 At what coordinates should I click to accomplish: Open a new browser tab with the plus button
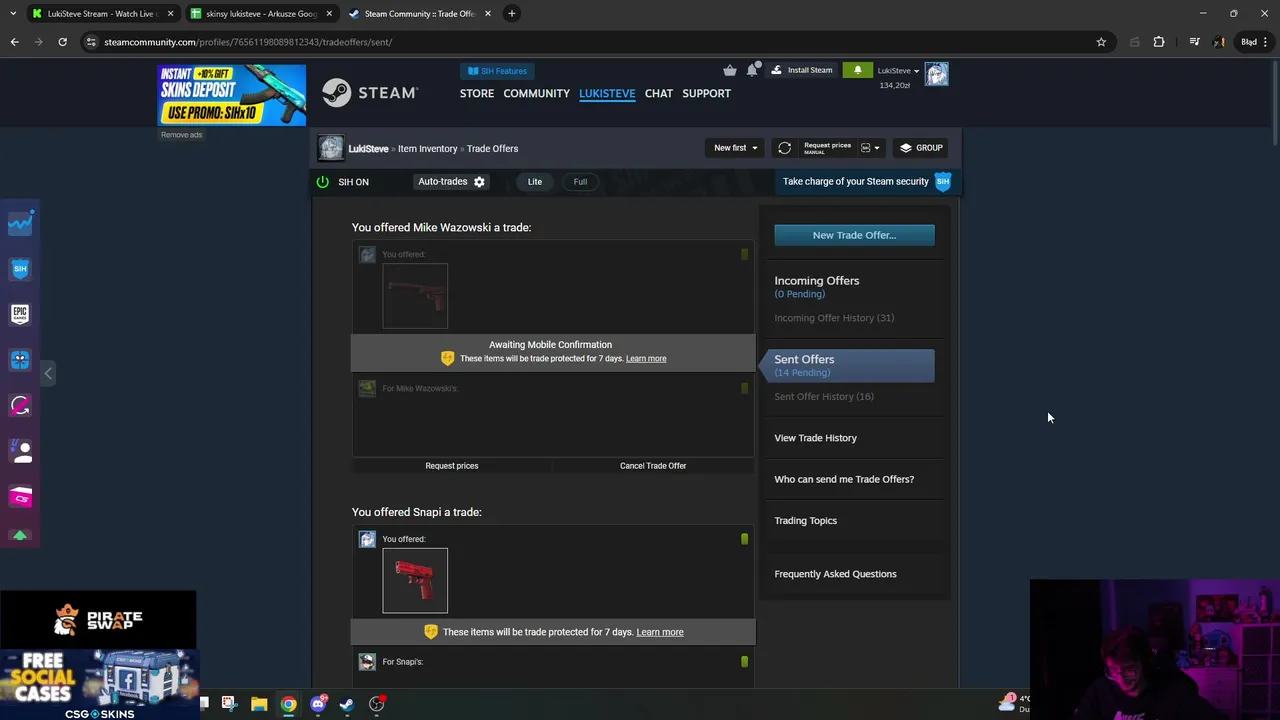(511, 14)
